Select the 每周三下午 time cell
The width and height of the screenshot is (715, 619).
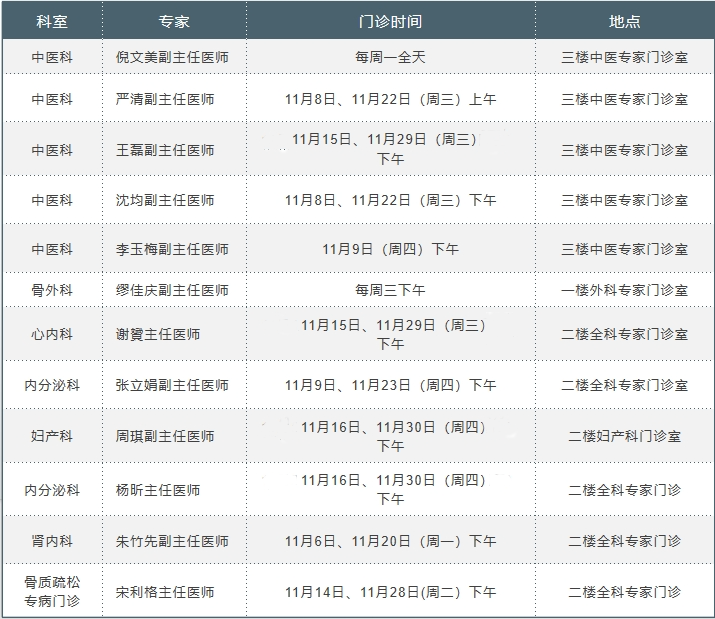390,290
